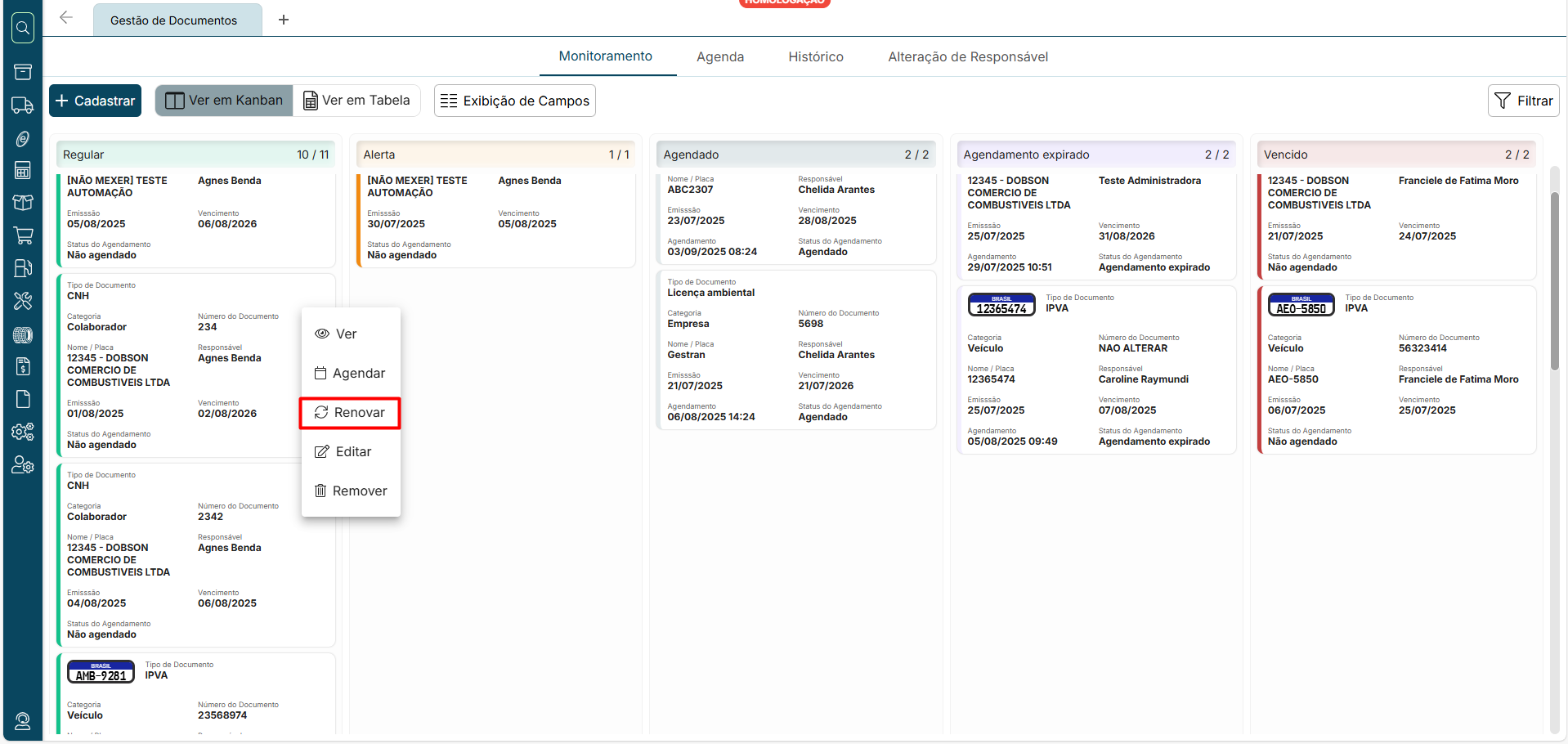The height and width of the screenshot is (744, 1568).
Task: Click document number 56323414
Action: 1422,348
